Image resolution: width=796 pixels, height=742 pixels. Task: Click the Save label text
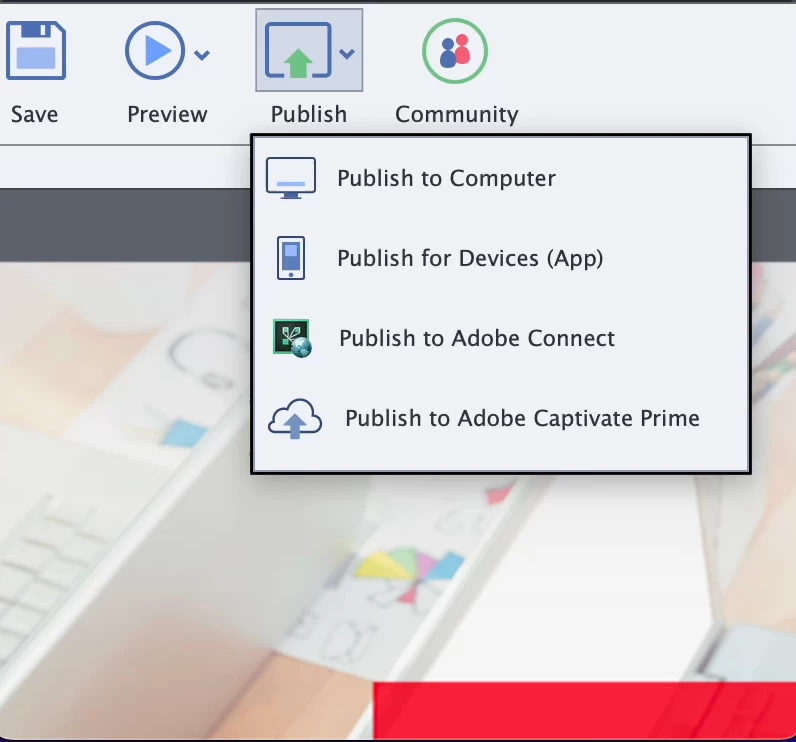pyautogui.click(x=35, y=114)
